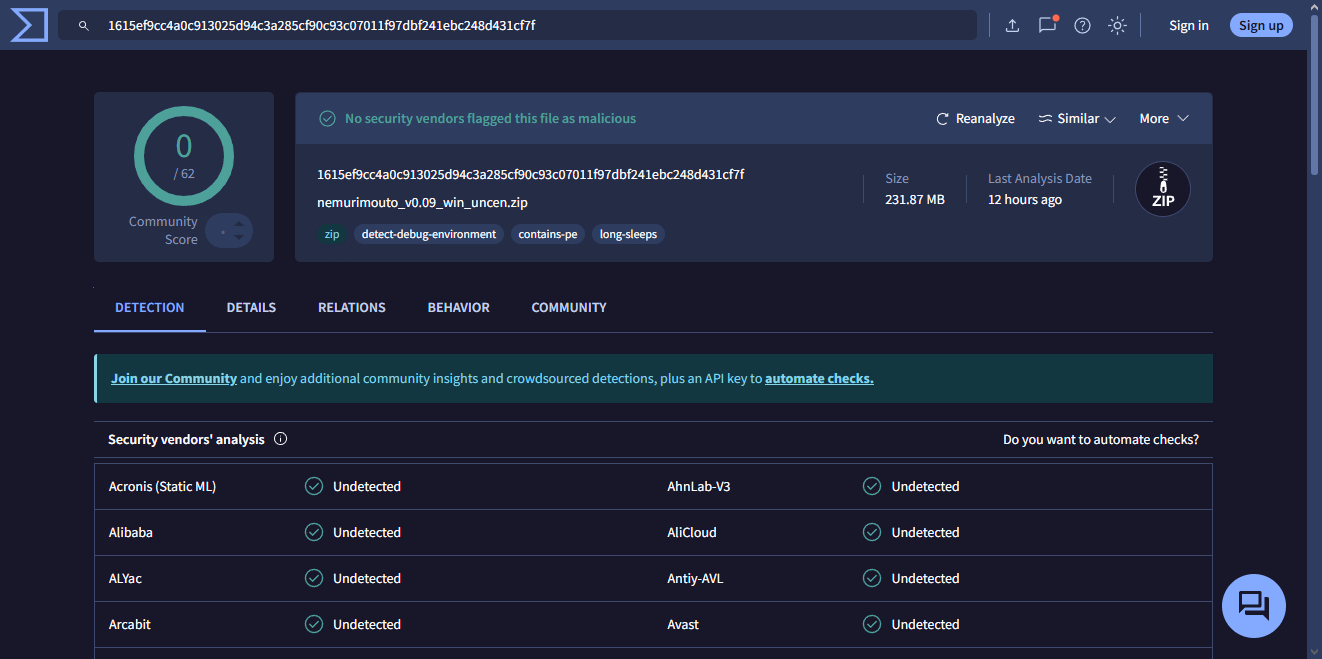The height and width of the screenshot is (659, 1322).
Task: Click the ZIP file type icon
Action: tap(1162, 189)
